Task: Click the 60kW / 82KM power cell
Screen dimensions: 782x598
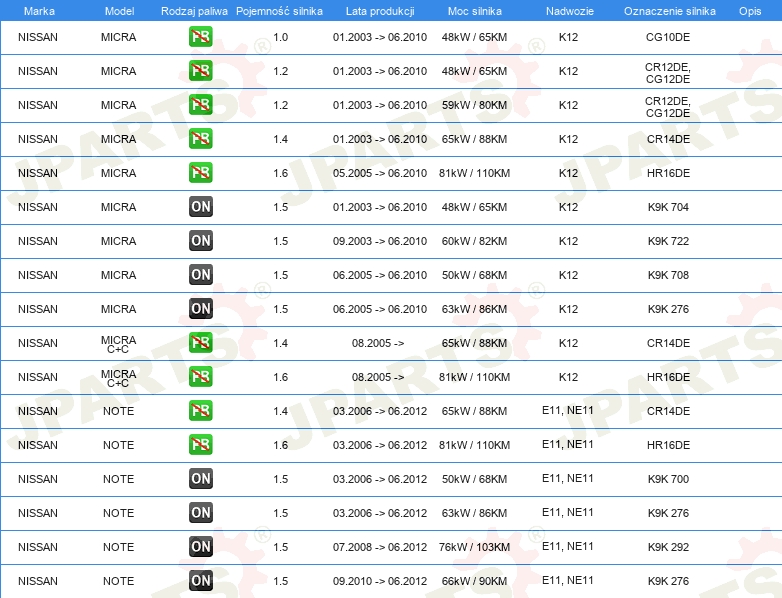Action: pos(474,241)
